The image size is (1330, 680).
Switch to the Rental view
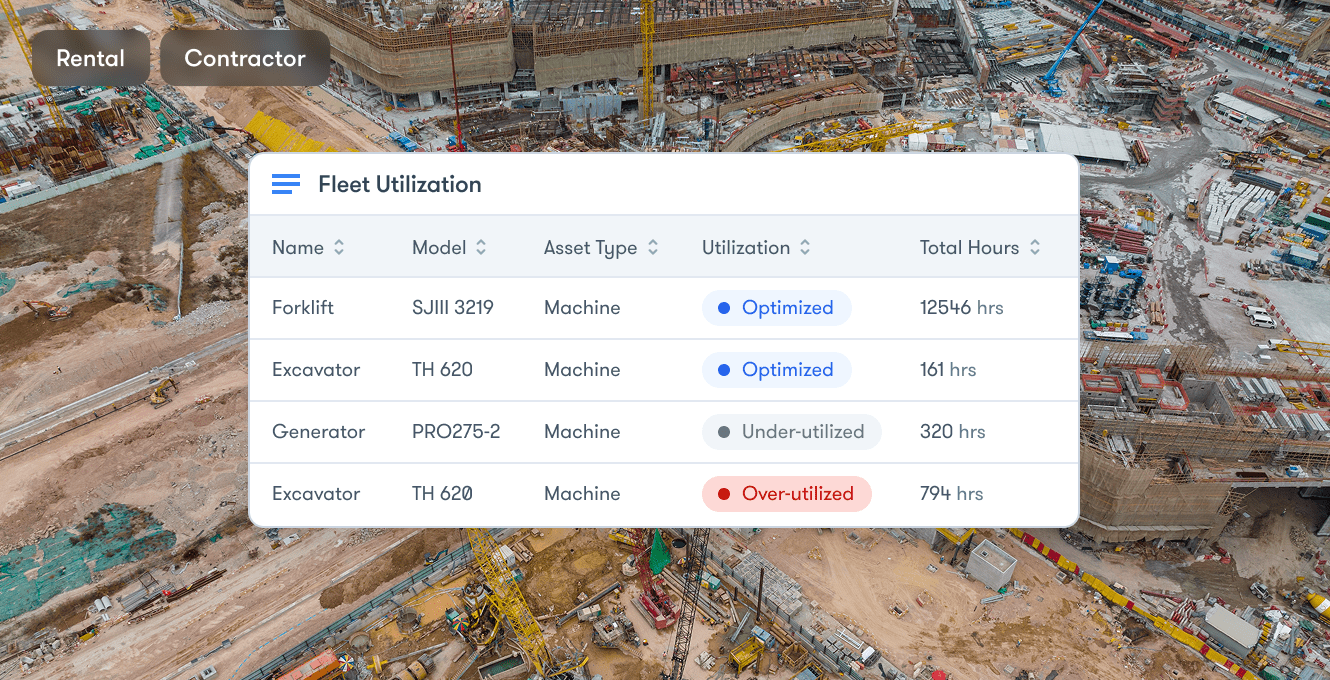click(90, 58)
